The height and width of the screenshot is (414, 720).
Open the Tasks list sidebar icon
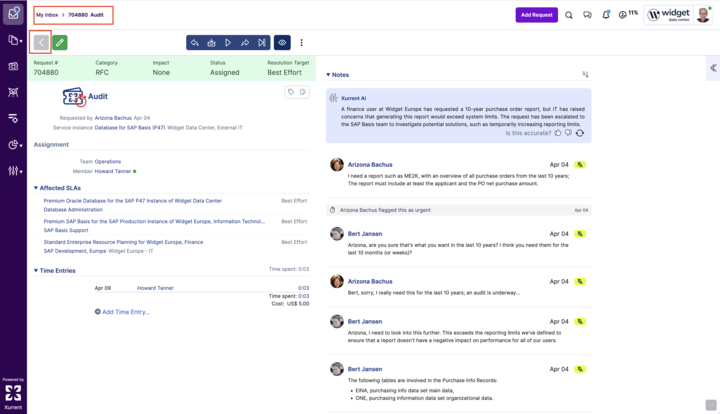[x=13, y=118]
